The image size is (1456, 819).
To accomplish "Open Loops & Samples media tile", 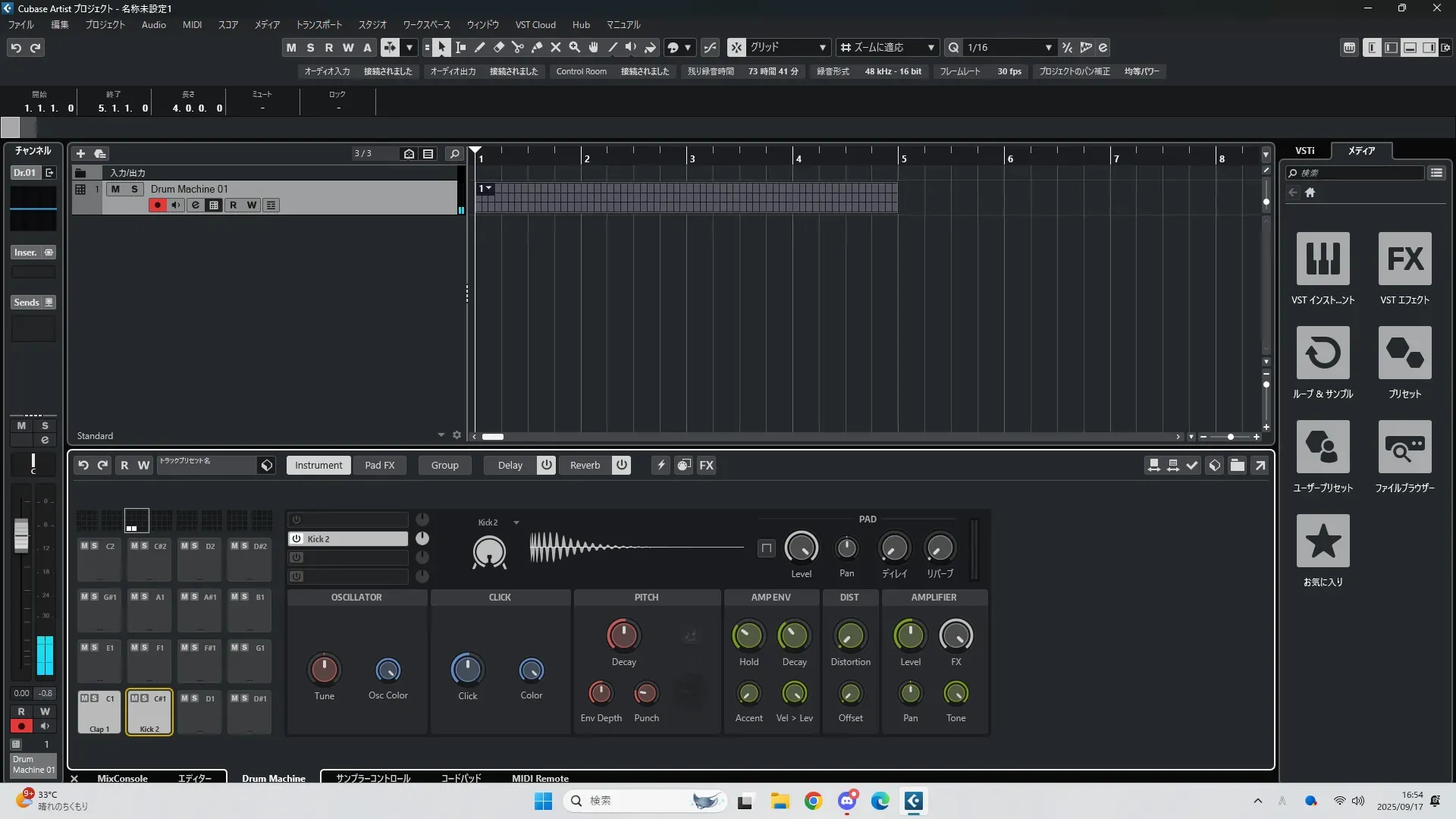I will (x=1323, y=353).
